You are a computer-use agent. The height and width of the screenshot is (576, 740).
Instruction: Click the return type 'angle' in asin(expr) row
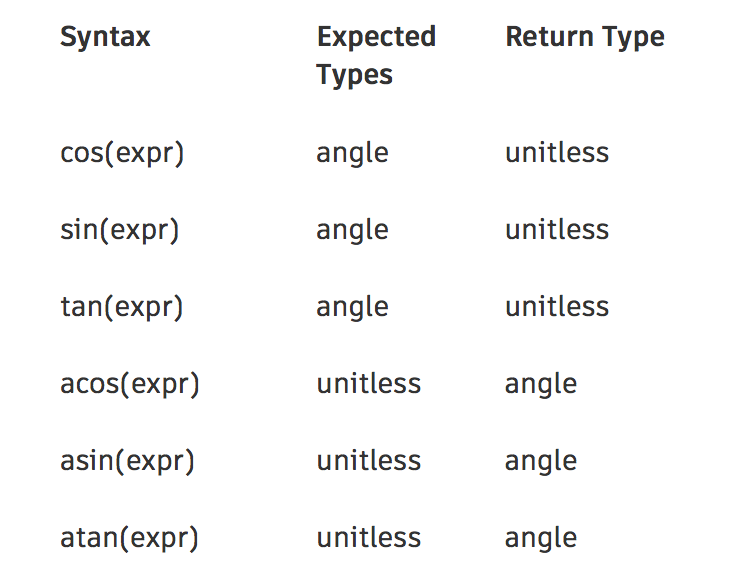click(540, 461)
